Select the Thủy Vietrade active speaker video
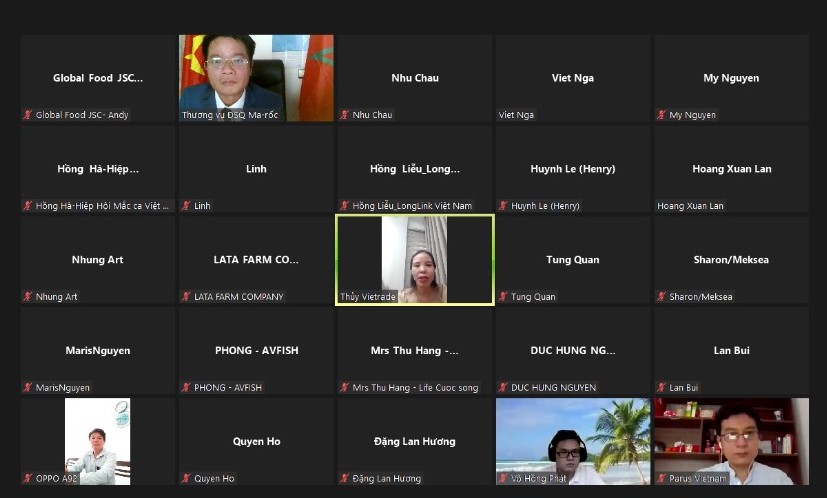This screenshot has height=498, width=827. [x=414, y=259]
